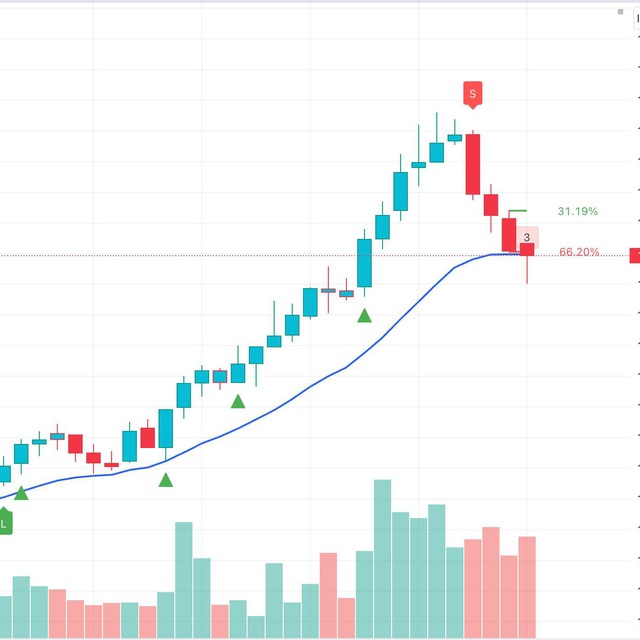
Task: Click the pink label showing number 3
Action: pos(527,237)
